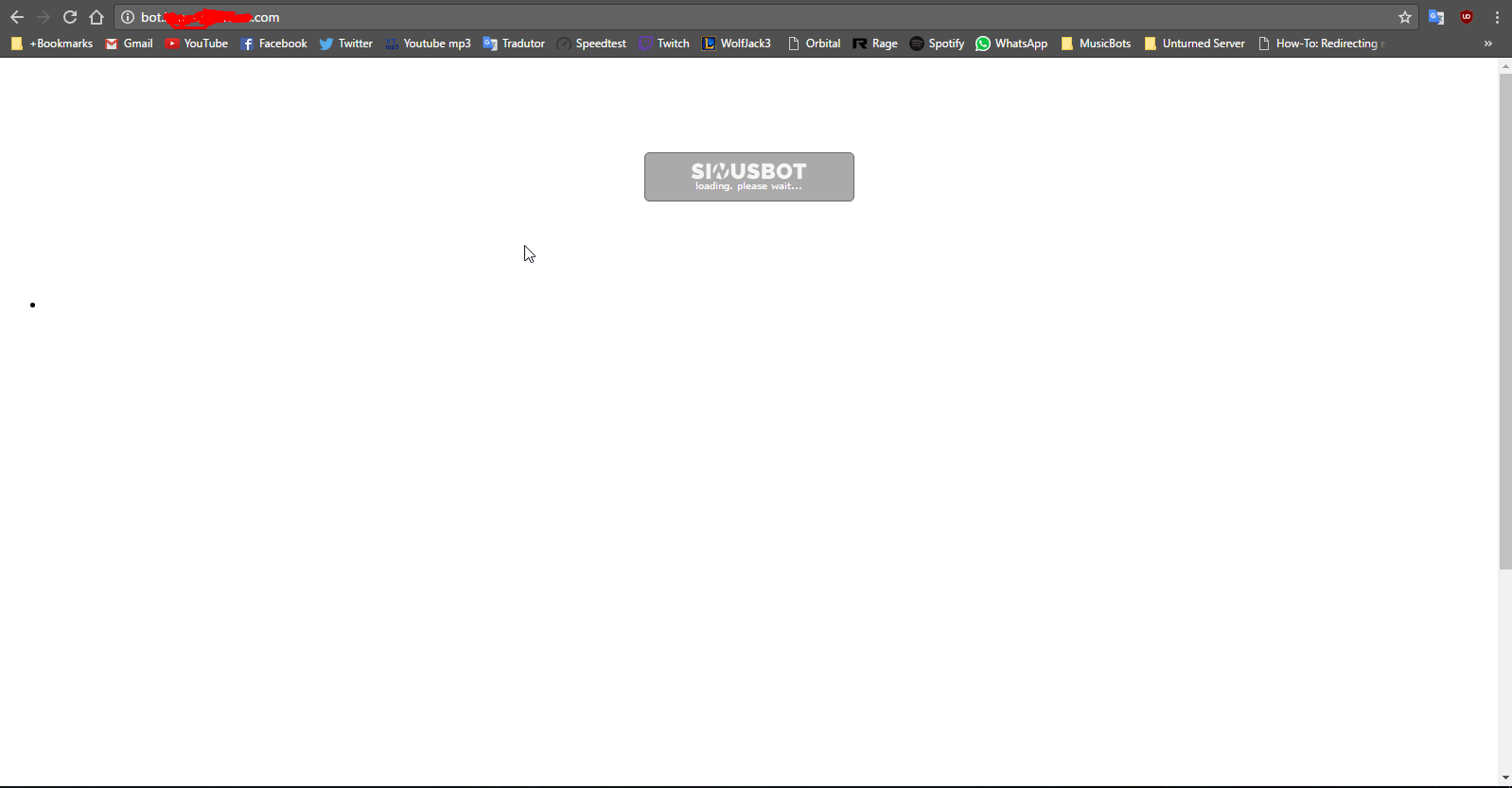Show hidden bookmarks with the double chevron
This screenshot has height=788, width=1512.
click(1488, 44)
